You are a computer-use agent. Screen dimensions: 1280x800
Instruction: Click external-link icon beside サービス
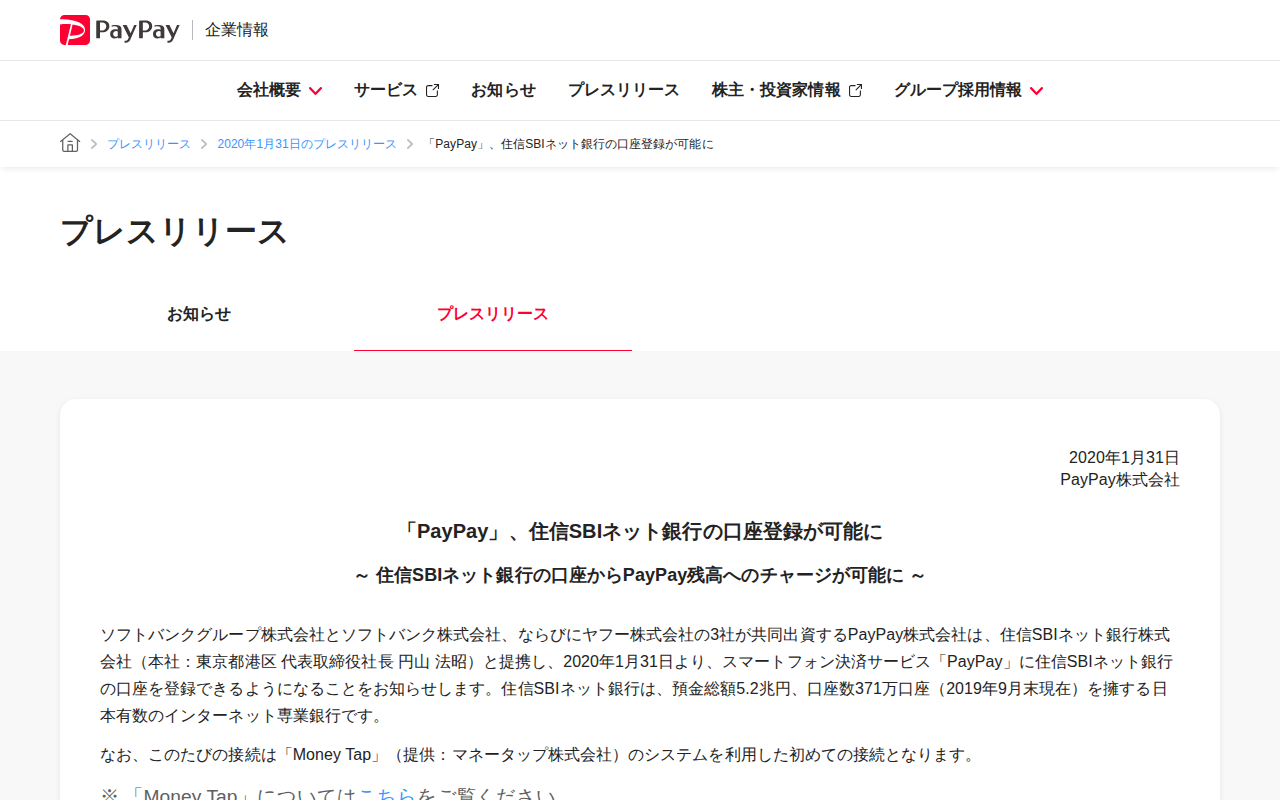(432, 91)
